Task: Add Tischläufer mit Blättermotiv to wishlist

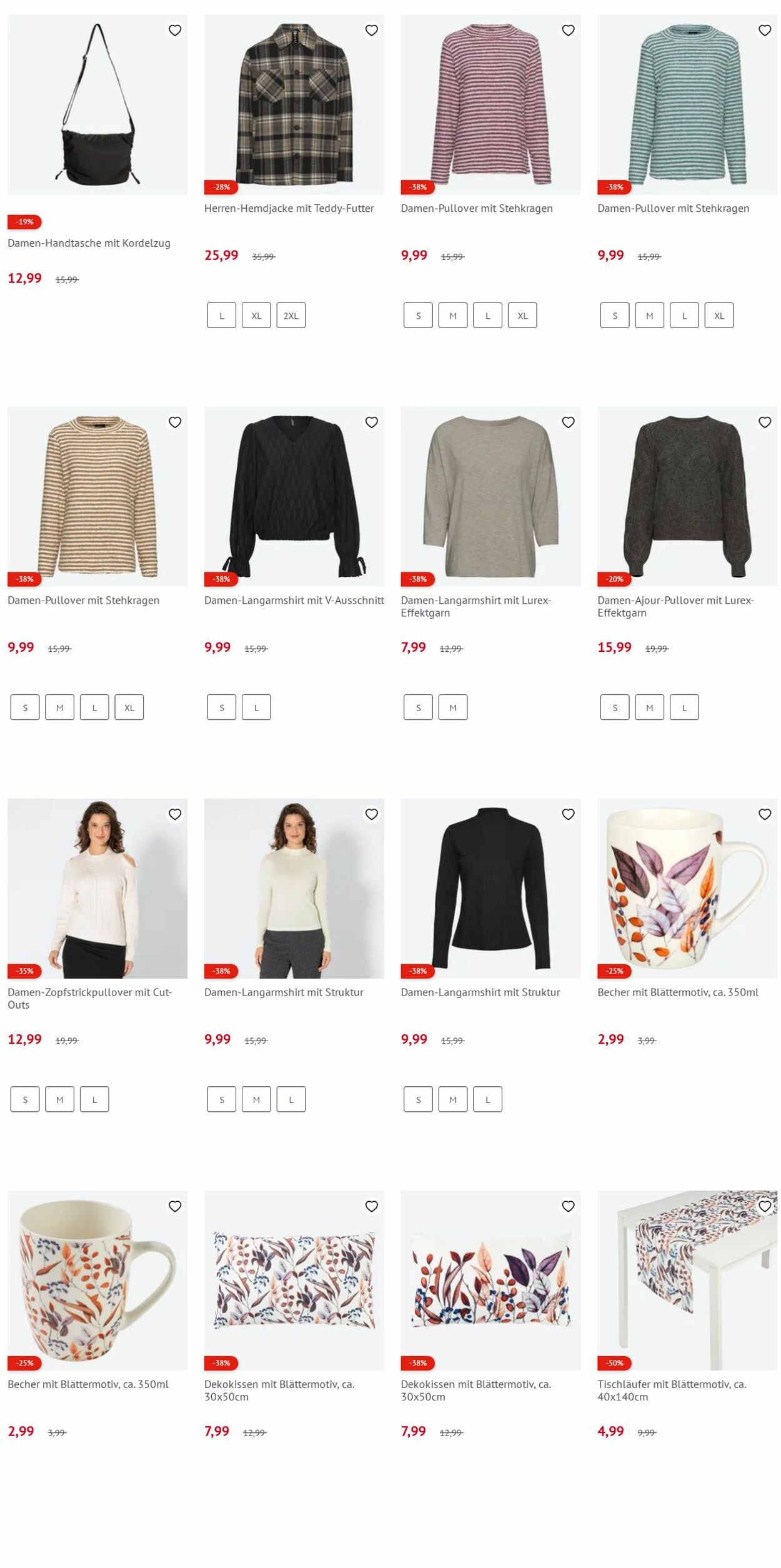Action: [x=765, y=1206]
